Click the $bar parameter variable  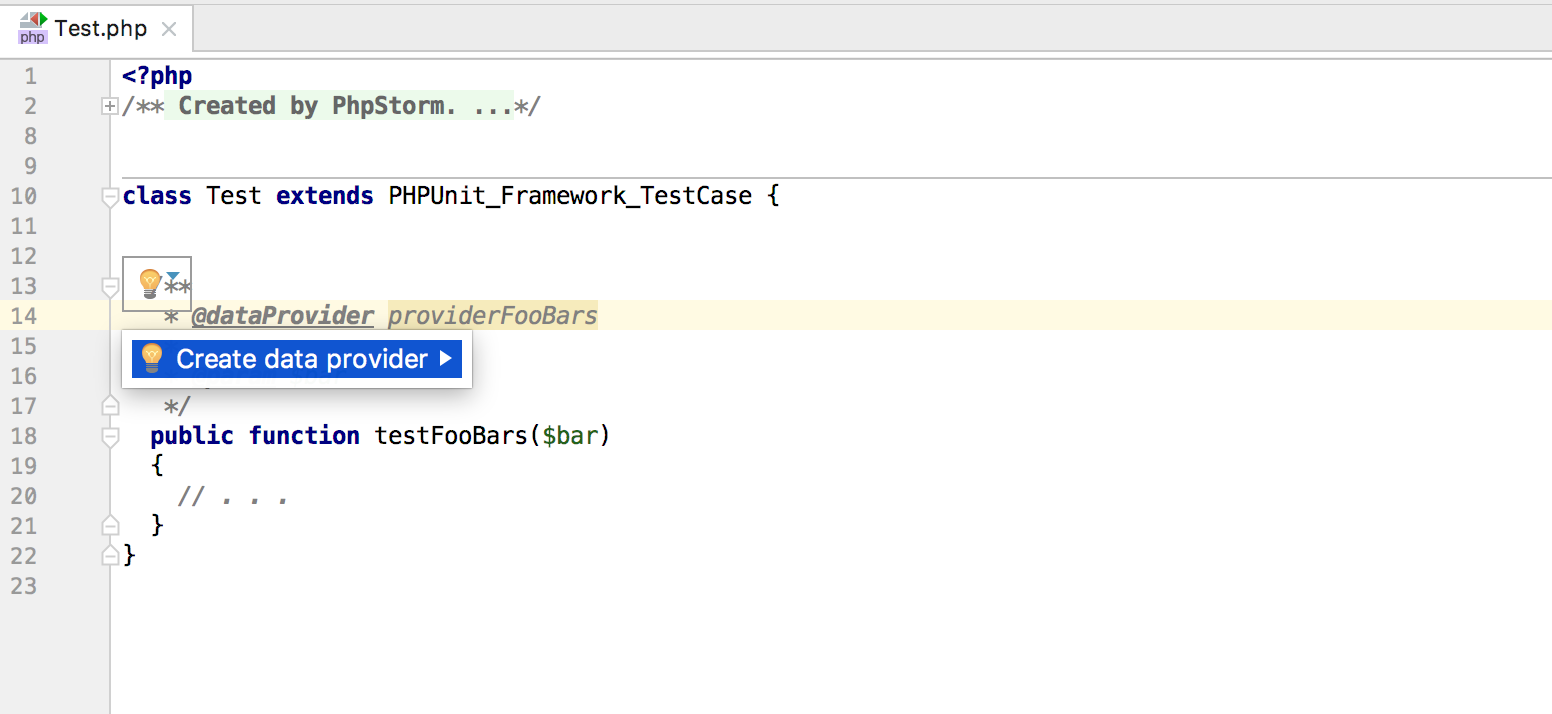coord(570,436)
